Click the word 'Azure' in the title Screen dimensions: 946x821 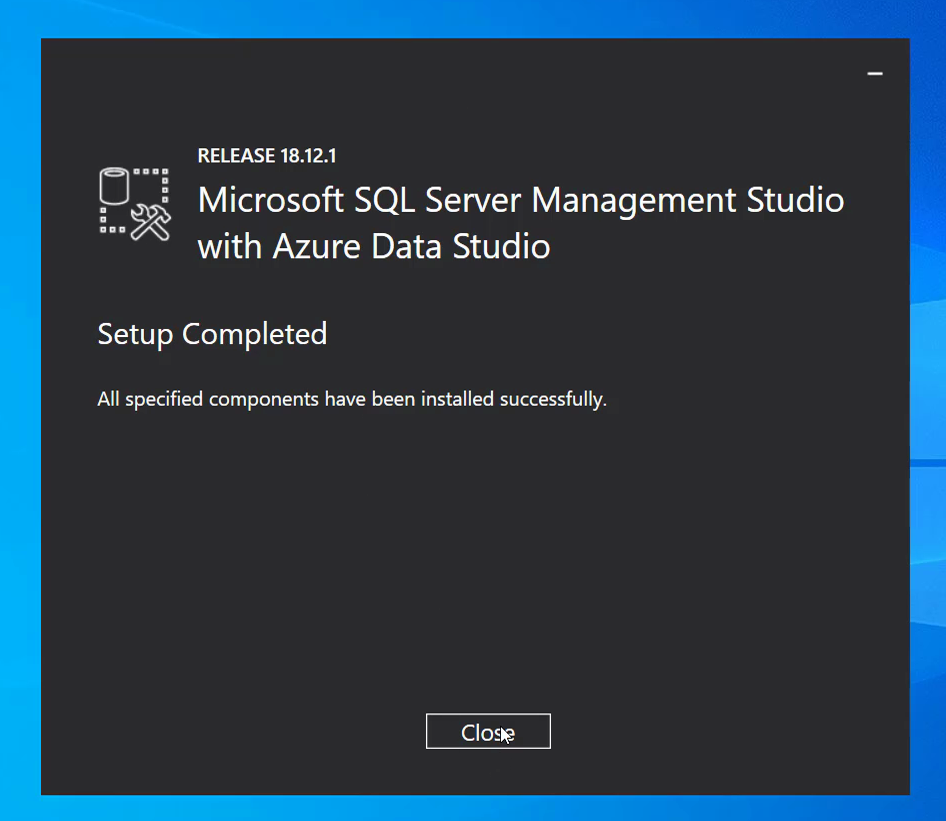tap(321, 246)
